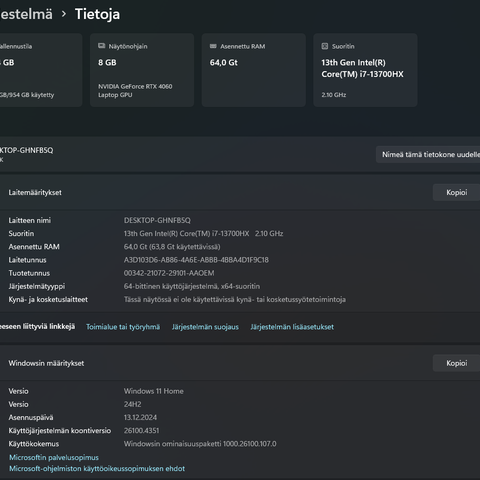Click Nimeä tämä tietokone uudelleen button
Viewport: 480px width, 480px height.
(x=428, y=154)
